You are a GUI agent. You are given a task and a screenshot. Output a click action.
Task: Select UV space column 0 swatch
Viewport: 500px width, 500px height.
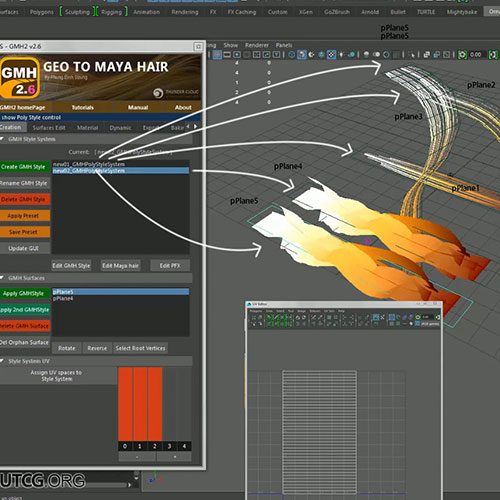click(125, 404)
